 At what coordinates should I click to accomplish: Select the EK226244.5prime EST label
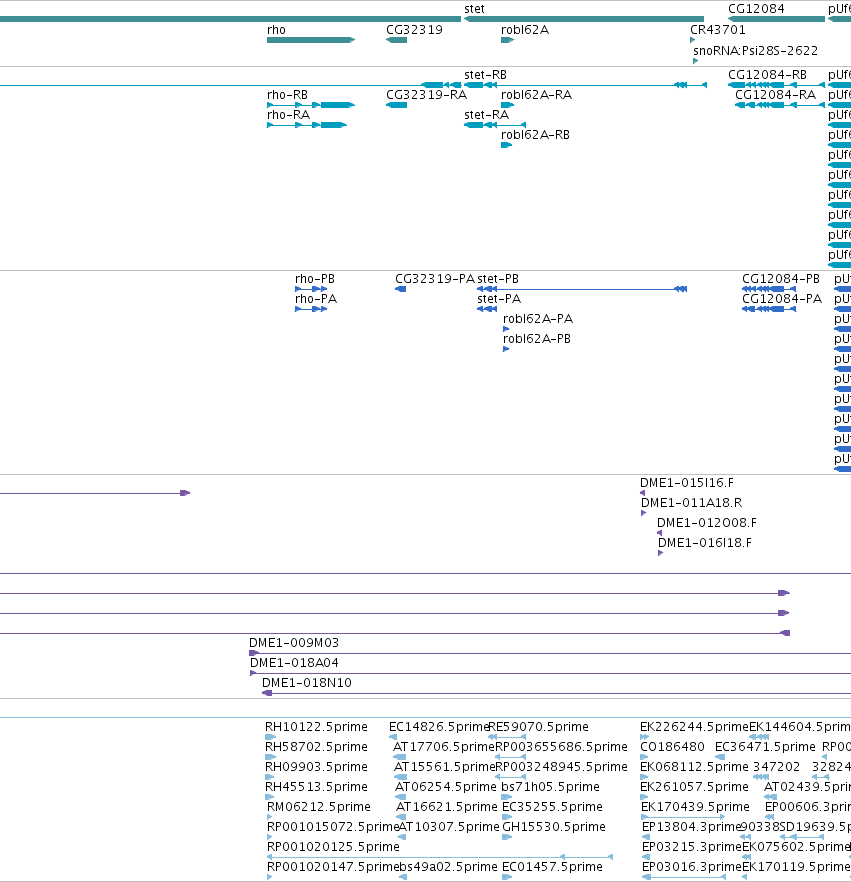click(x=694, y=727)
